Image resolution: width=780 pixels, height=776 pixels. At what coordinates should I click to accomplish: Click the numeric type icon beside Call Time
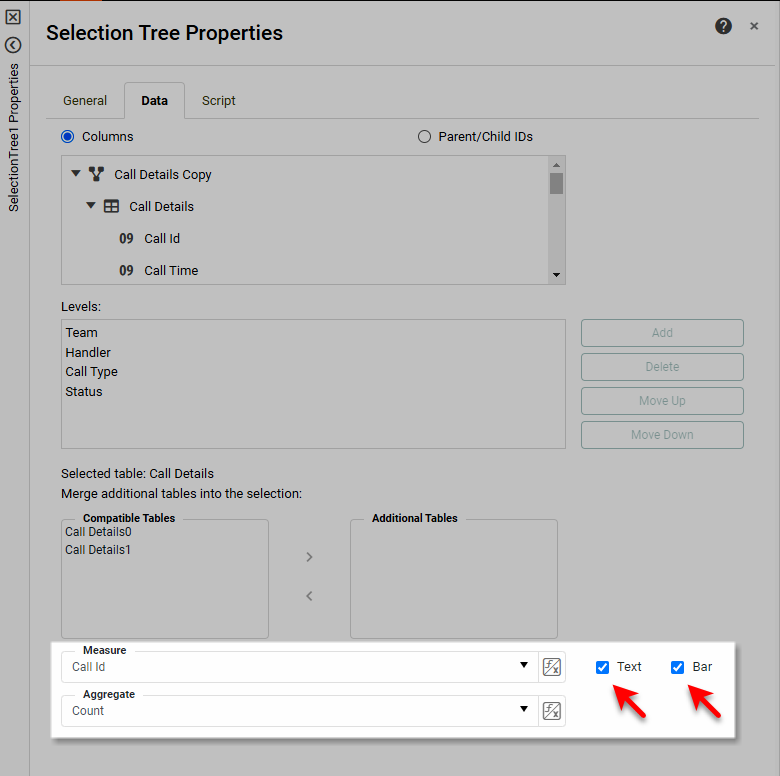pyautogui.click(x=126, y=271)
